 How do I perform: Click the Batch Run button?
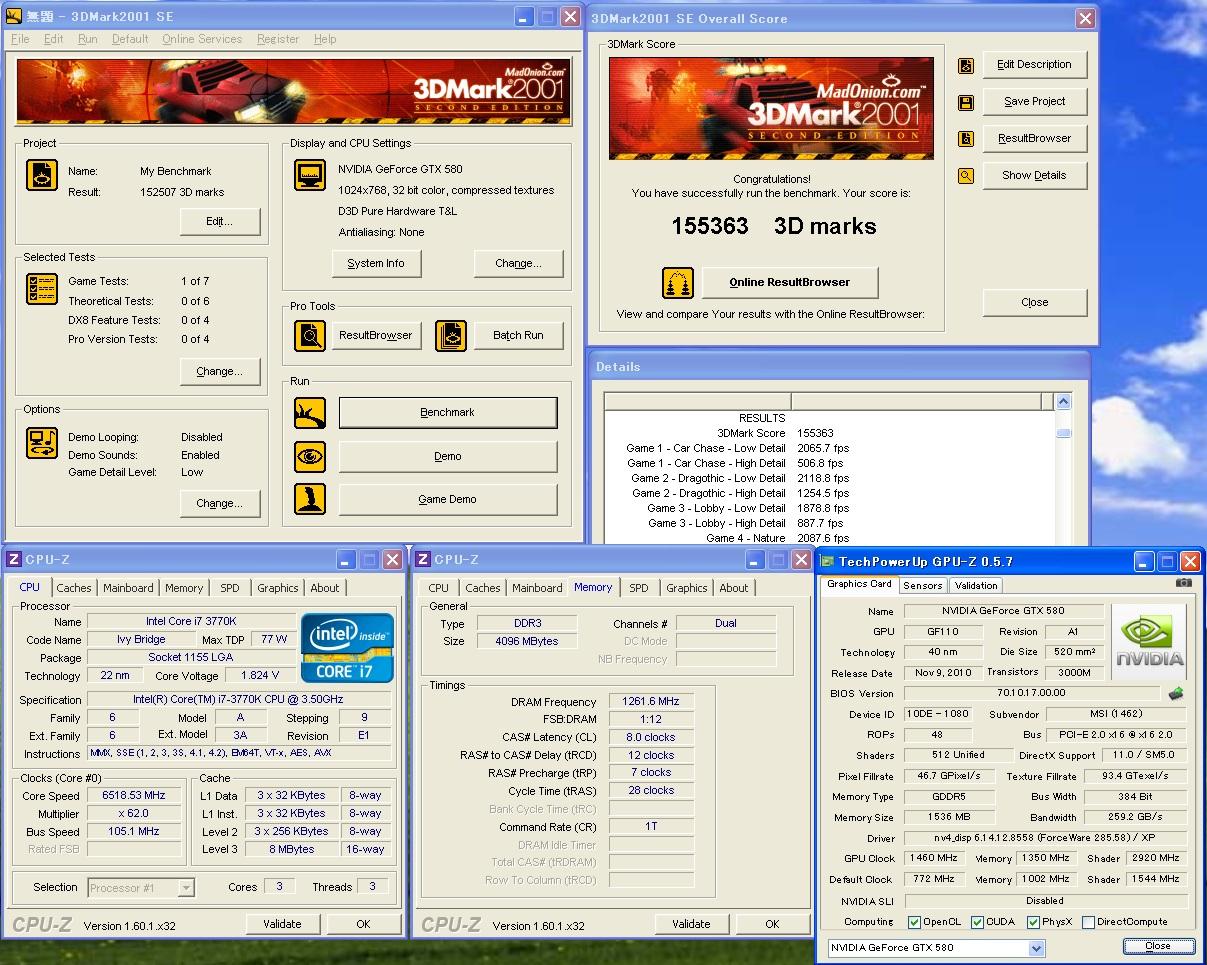(518, 336)
